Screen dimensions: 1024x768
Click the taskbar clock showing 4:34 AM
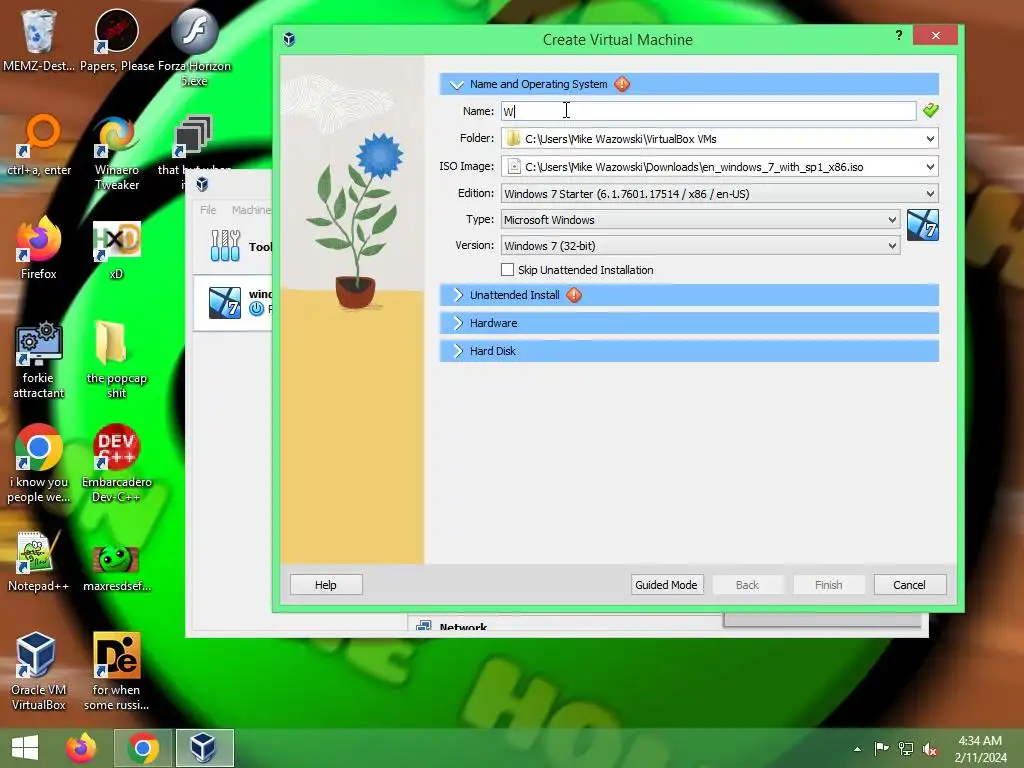coord(980,749)
